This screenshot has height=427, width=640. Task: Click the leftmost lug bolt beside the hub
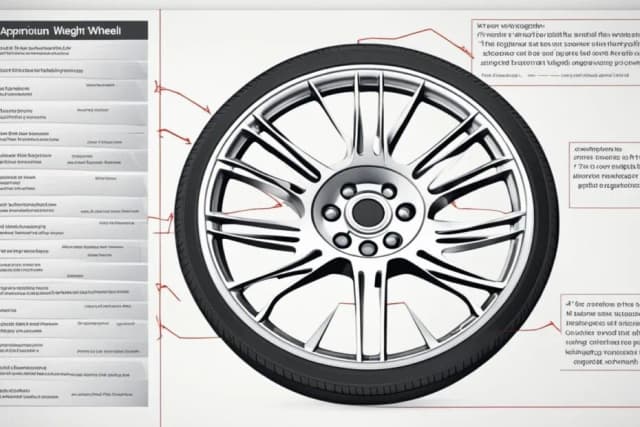click(331, 212)
